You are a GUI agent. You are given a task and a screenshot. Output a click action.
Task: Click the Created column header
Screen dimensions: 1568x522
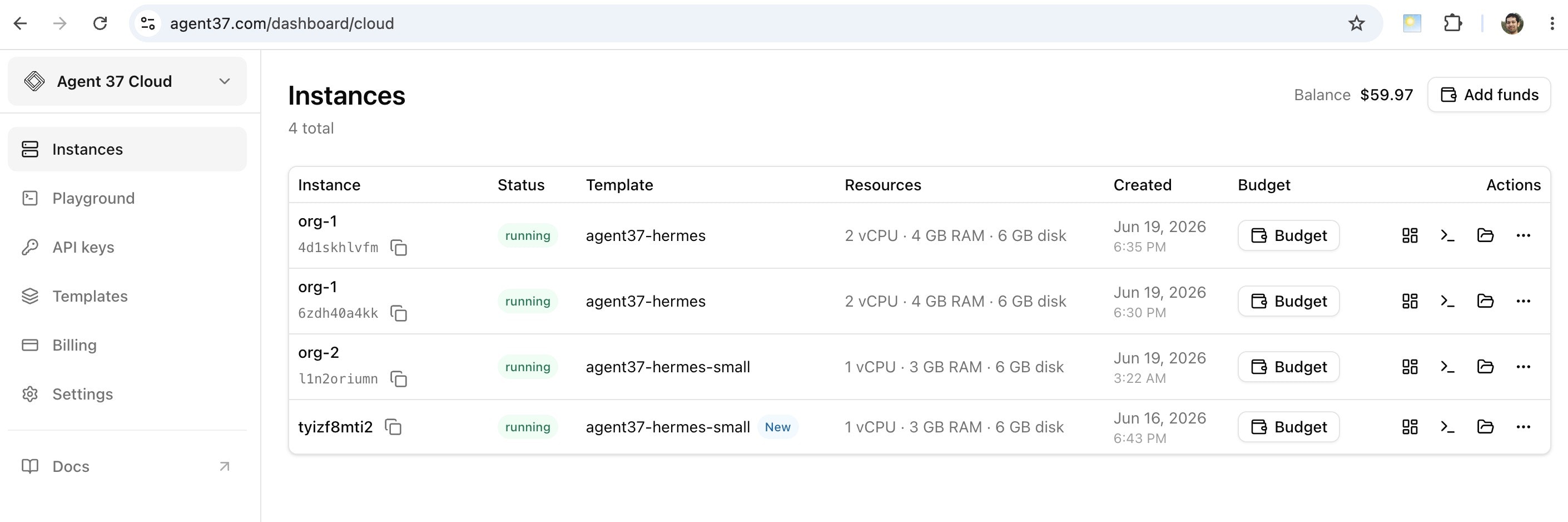[1142, 185]
